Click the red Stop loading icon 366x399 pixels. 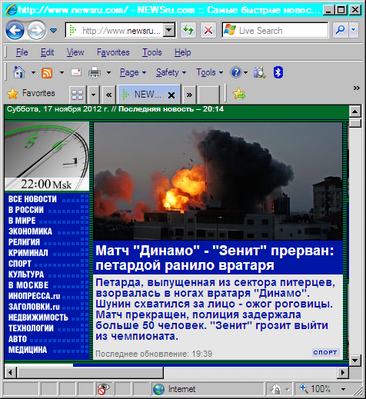pyautogui.click(x=208, y=31)
